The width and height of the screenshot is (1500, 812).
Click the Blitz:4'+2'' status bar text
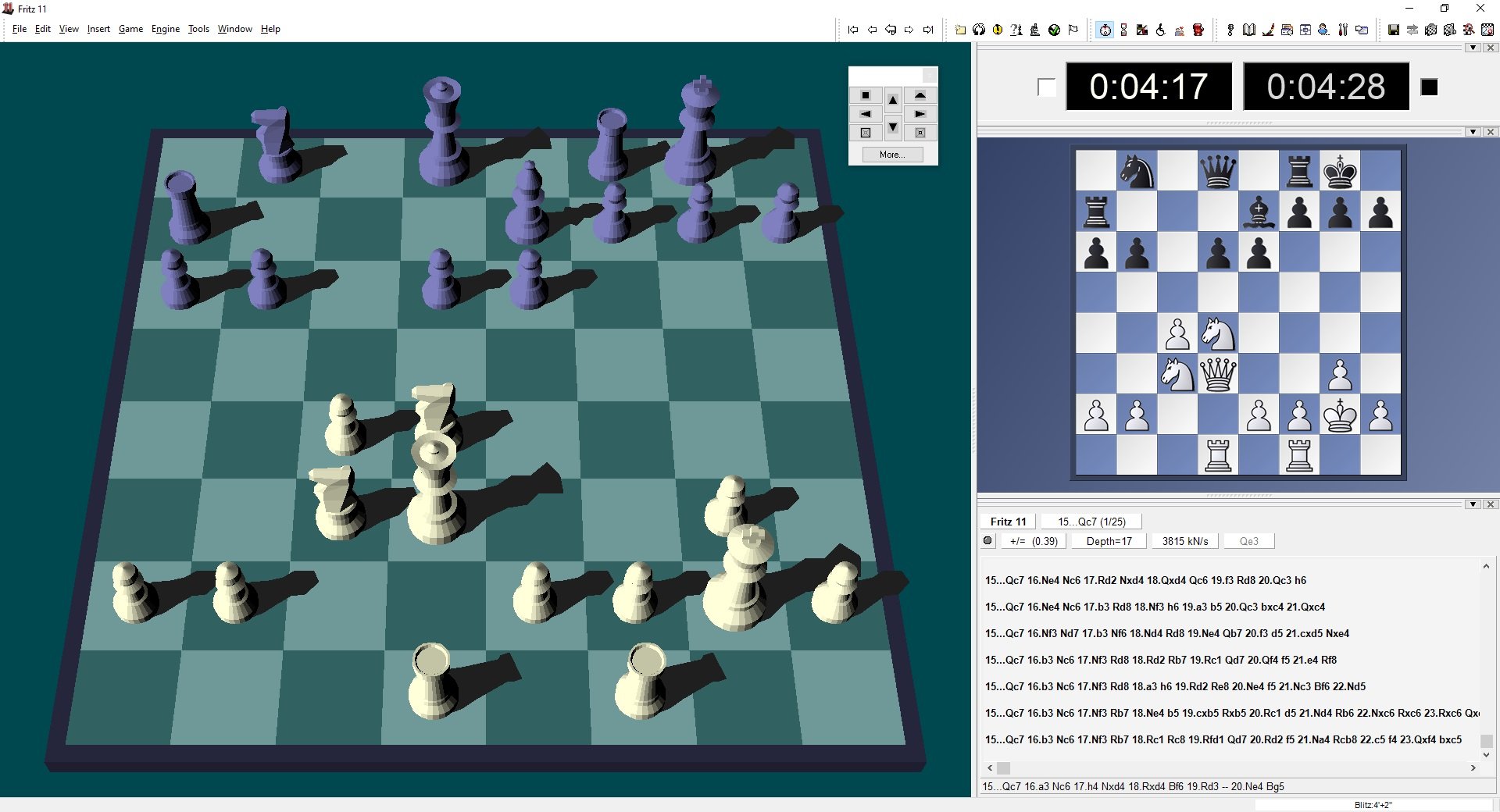[x=1373, y=805]
